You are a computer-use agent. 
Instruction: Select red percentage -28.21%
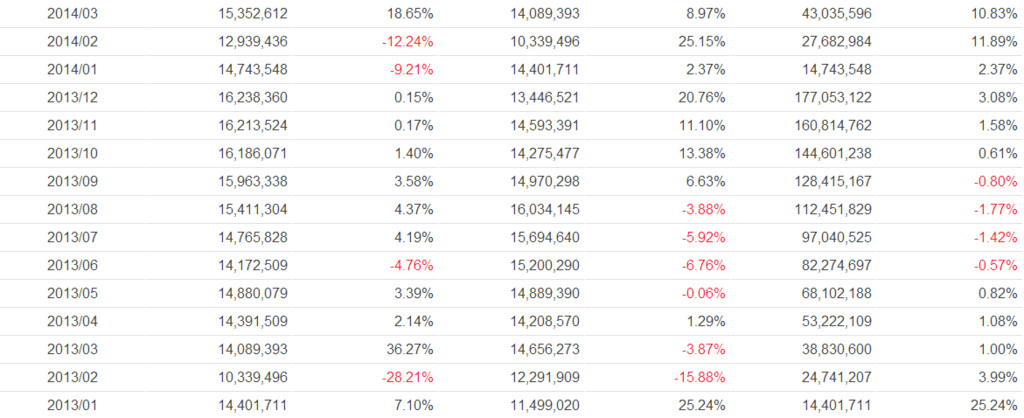click(x=407, y=378)
